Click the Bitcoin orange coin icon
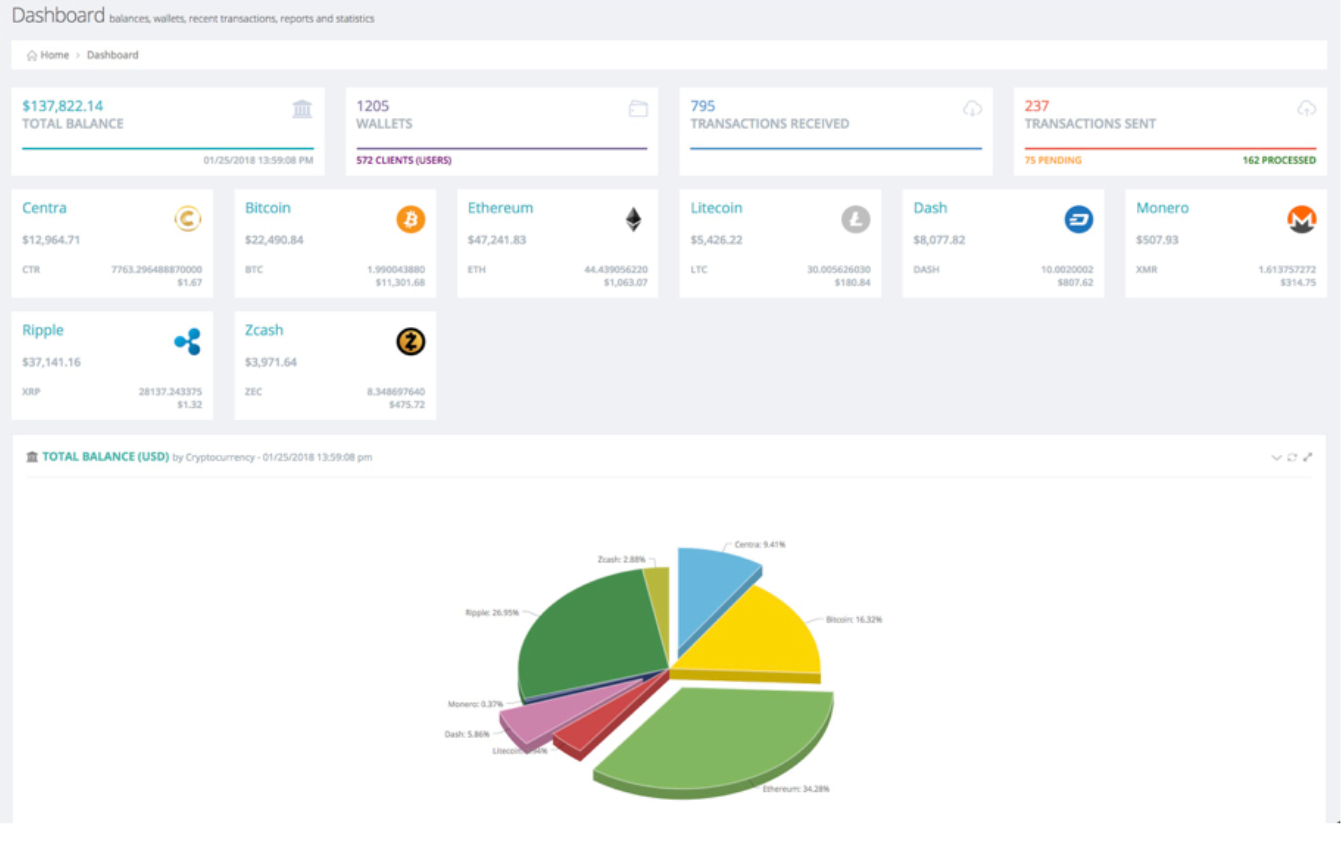This screenshot has width=1344, height=850. pyautogui.click(x=411, y=219)
